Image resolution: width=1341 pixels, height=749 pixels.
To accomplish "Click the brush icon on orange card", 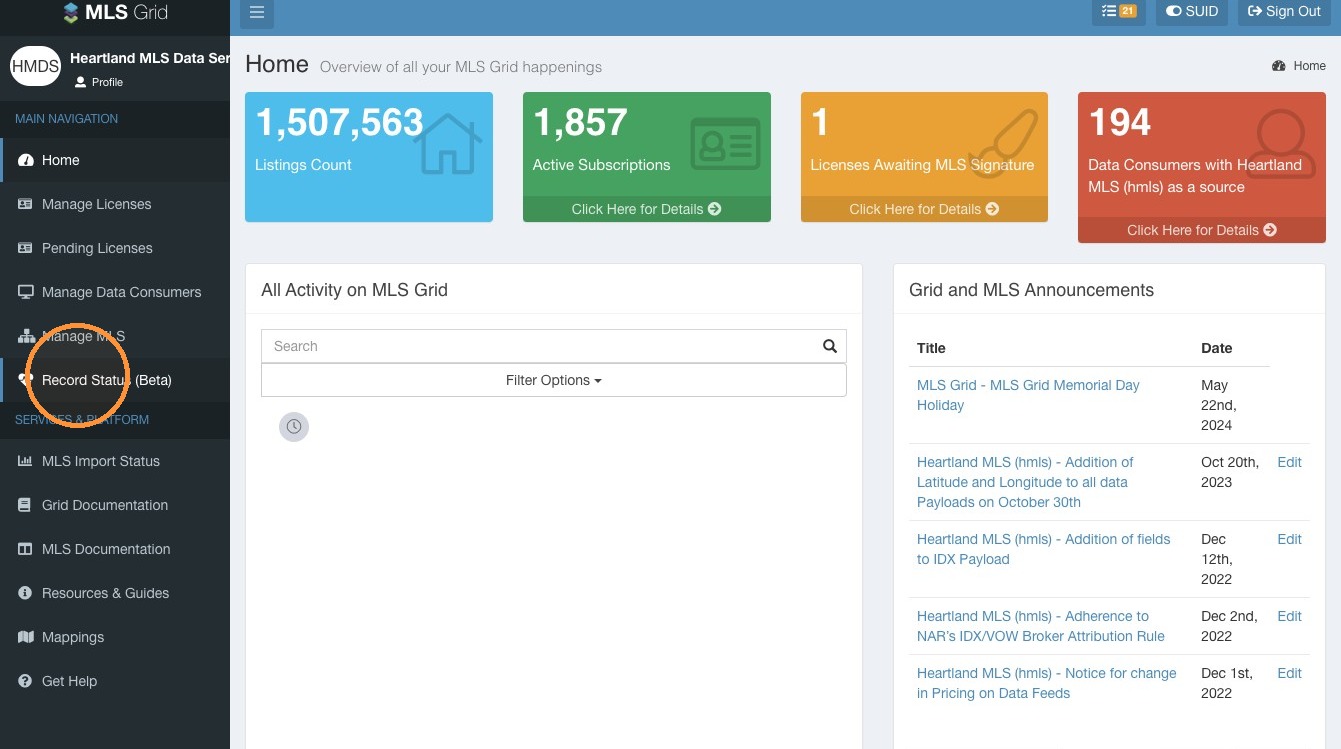I will 1003,142.
